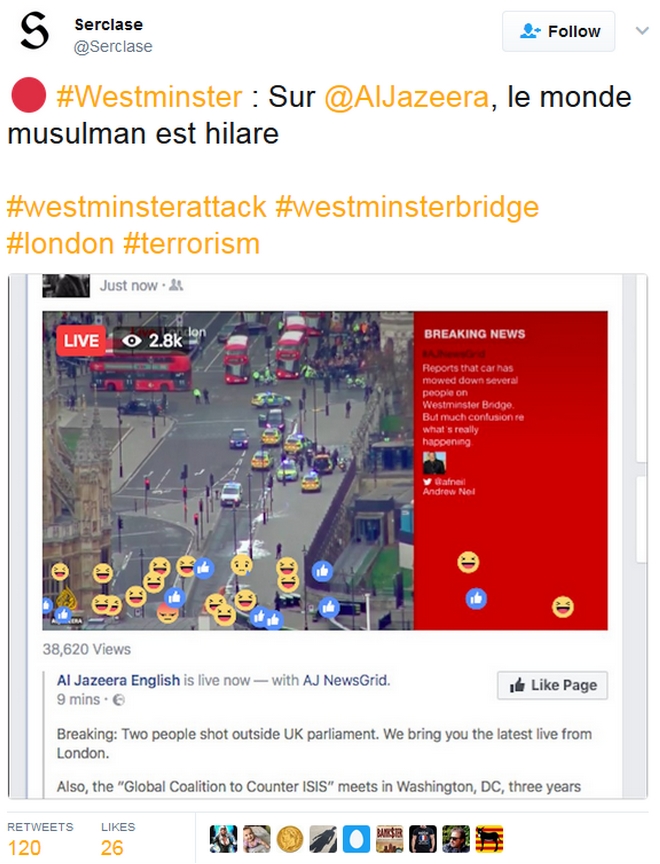
Task: Click the eye viewer count icon
Action: [x=132, y=341]
